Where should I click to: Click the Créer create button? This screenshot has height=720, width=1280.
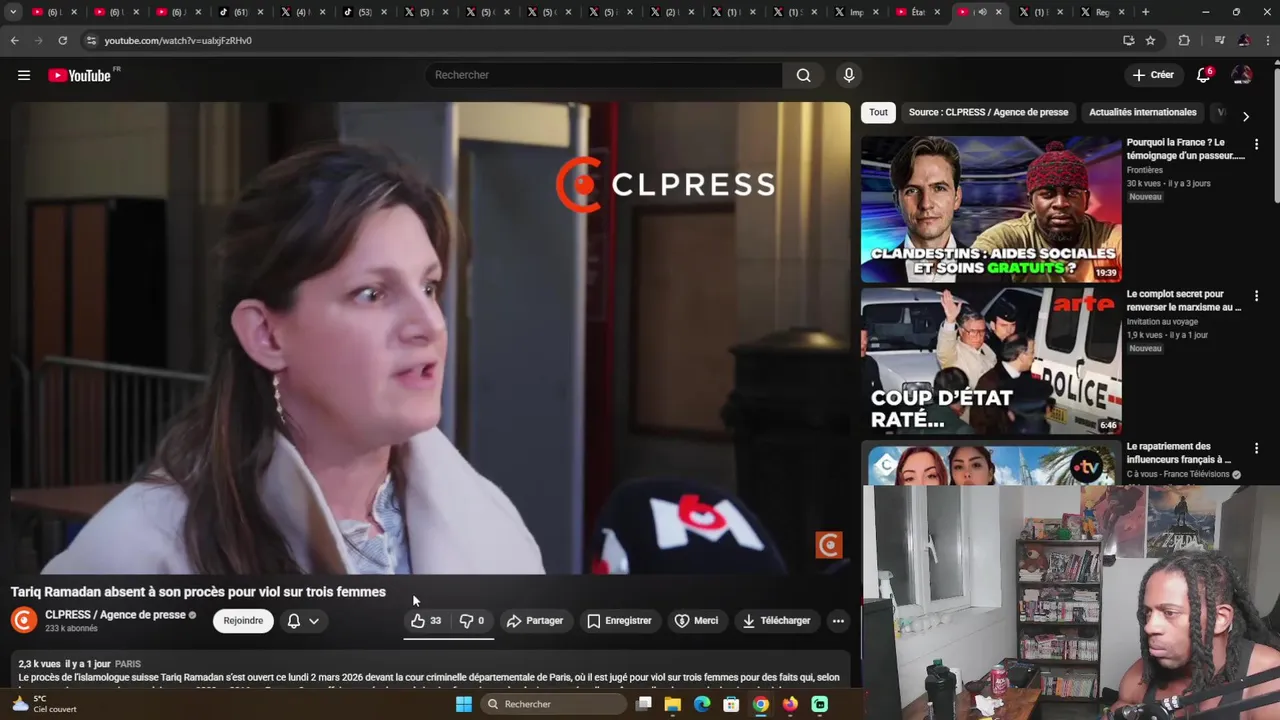pyautogui.click(x=1153, y=75)
